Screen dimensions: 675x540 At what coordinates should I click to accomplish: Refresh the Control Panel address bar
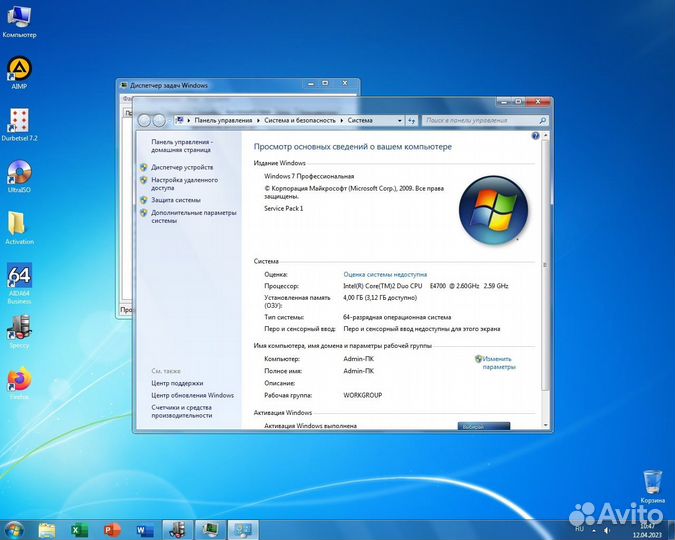point(412,121)
